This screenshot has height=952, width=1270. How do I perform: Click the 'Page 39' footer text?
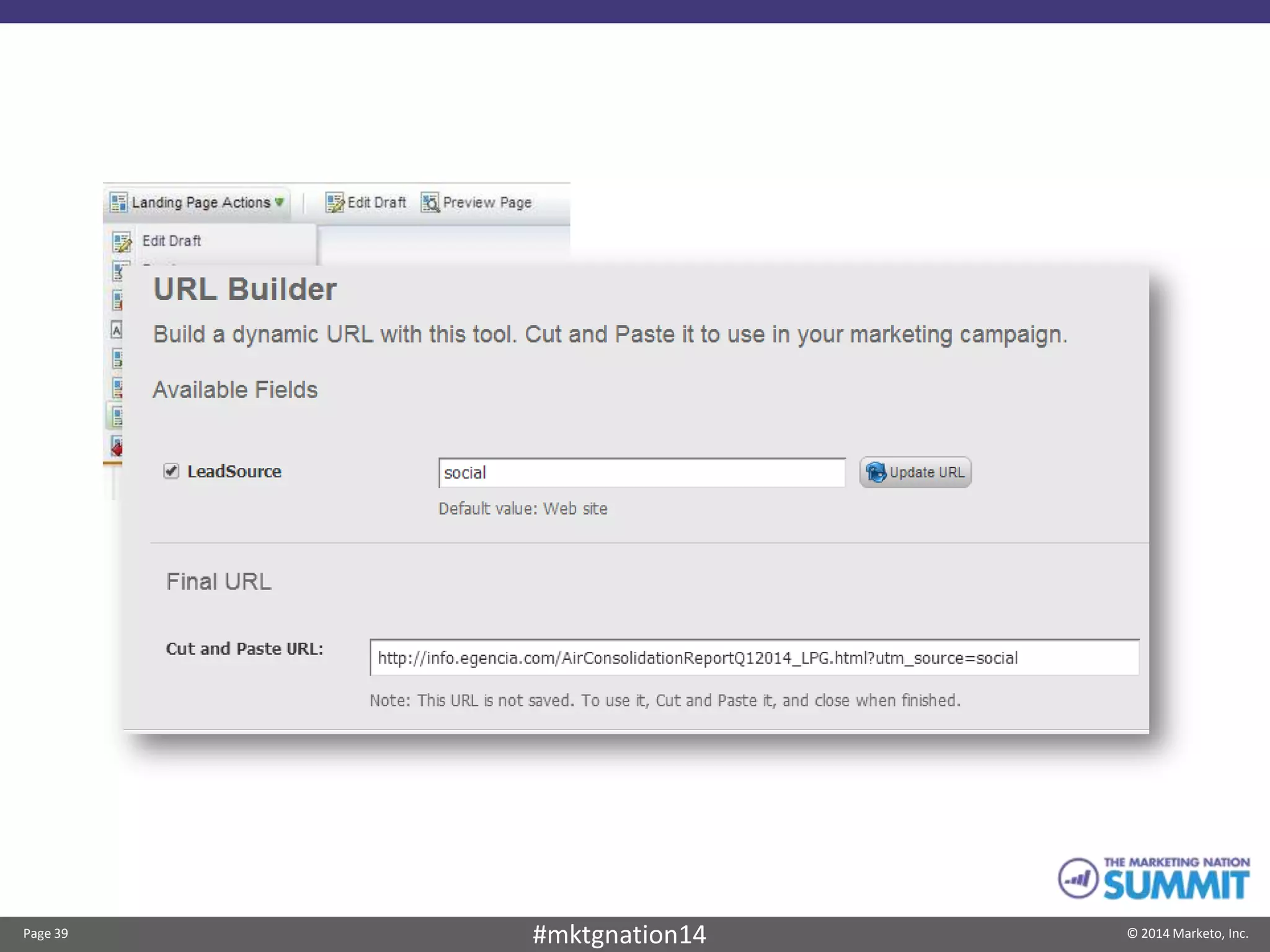46,933
